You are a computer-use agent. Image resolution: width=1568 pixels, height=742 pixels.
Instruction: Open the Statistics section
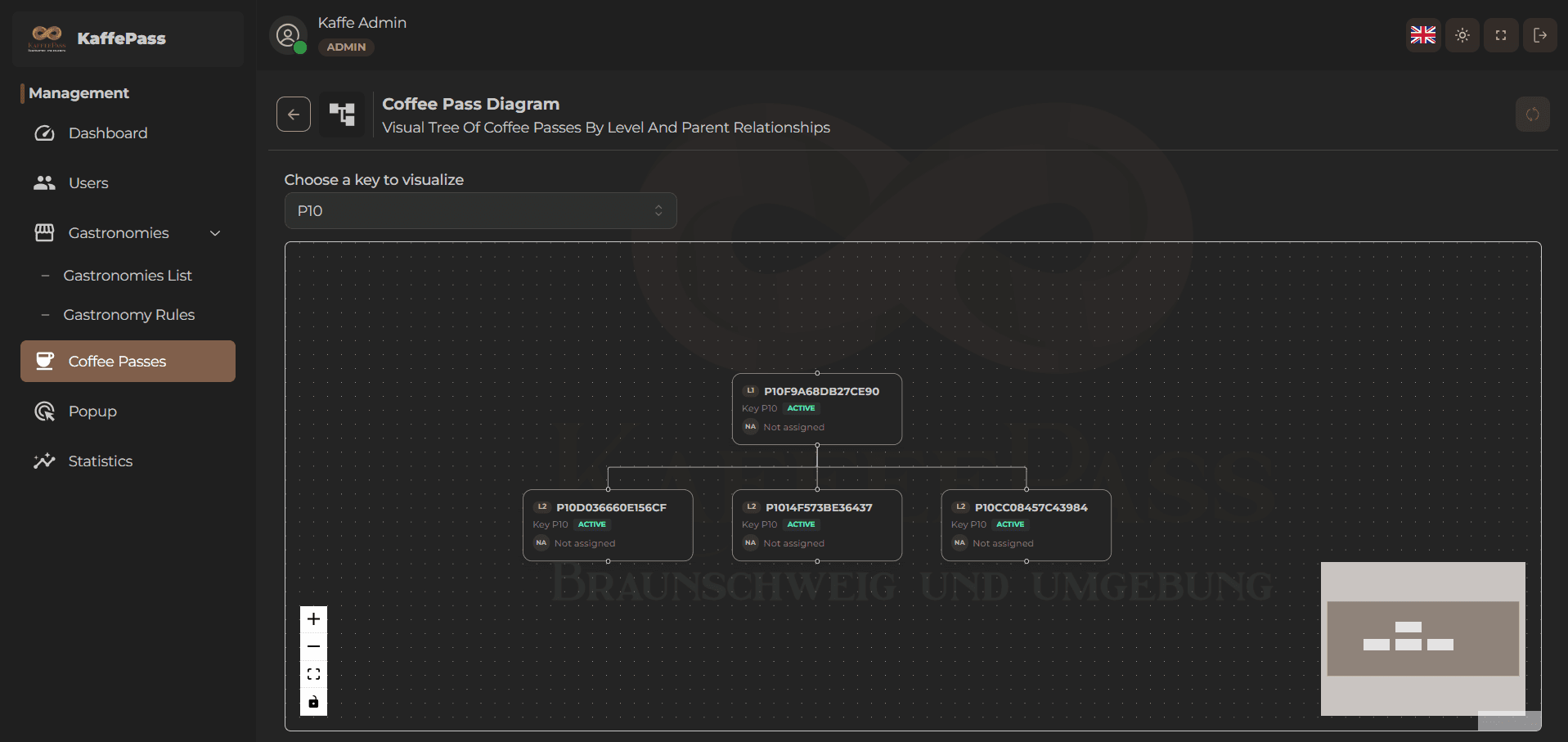(x=100, y=461)
